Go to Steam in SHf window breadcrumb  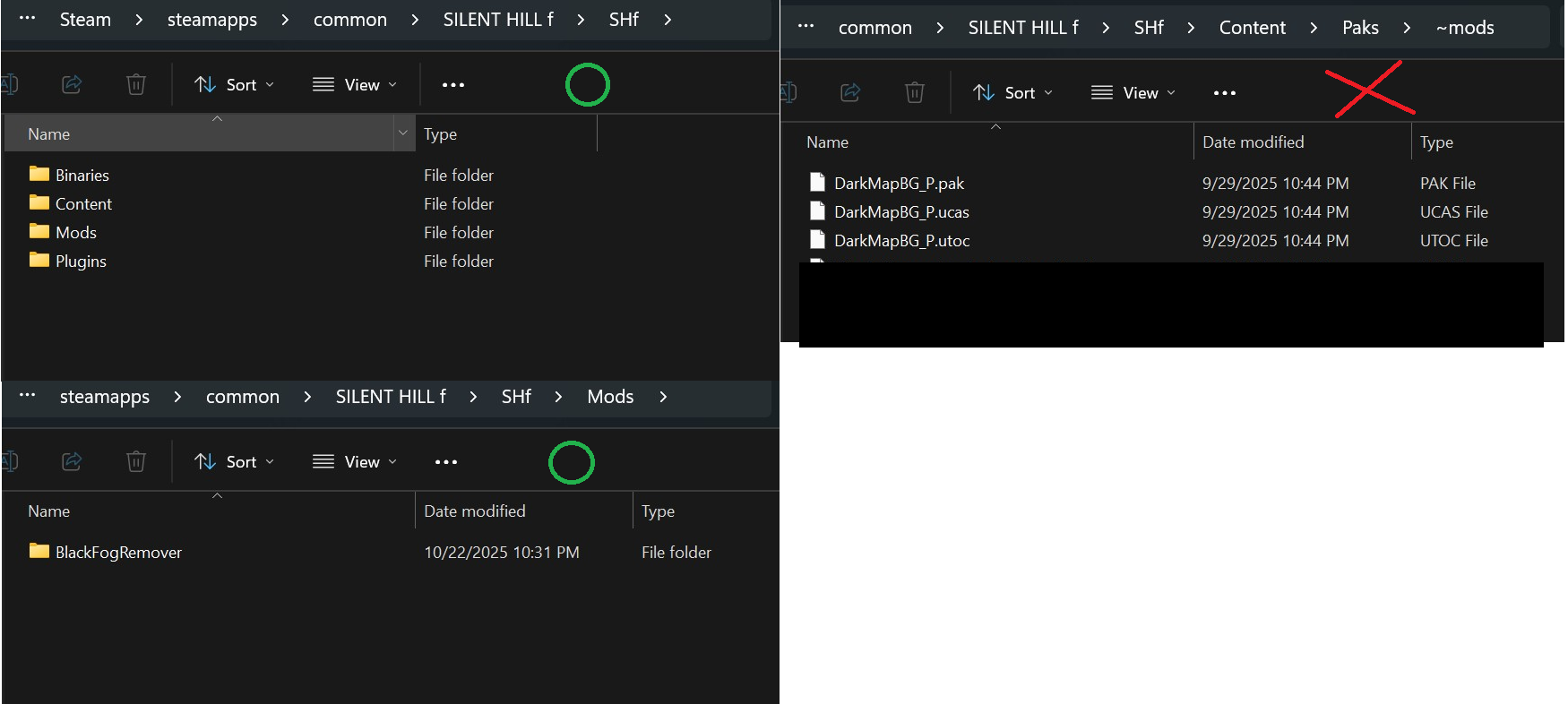[x=85, y=20]
